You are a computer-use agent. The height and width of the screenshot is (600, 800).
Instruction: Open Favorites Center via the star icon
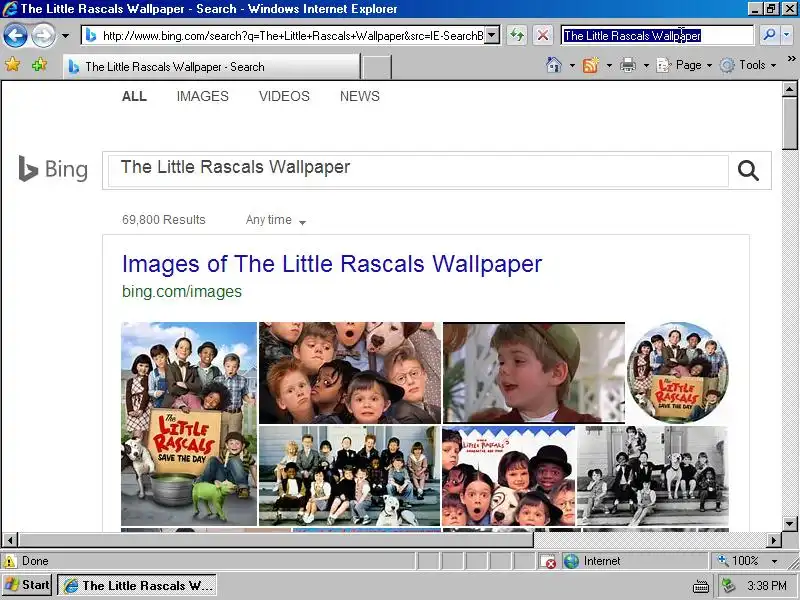(x=12, y=65)
